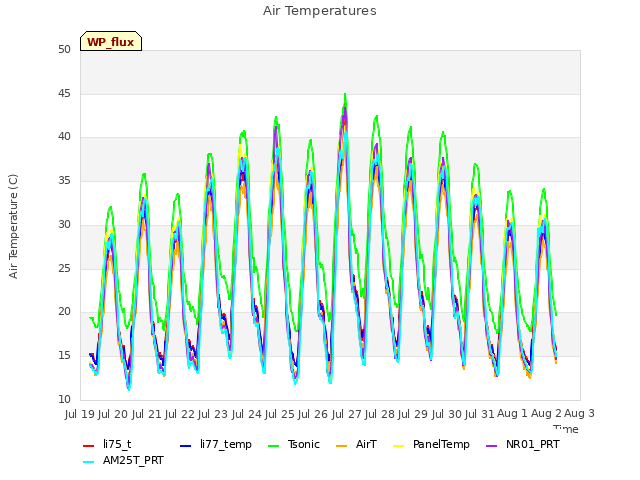Viewport: 640px width, 480px height.
Task: Click the Jul 27 x-axis tick label
Action: click(x=347, y=414)
